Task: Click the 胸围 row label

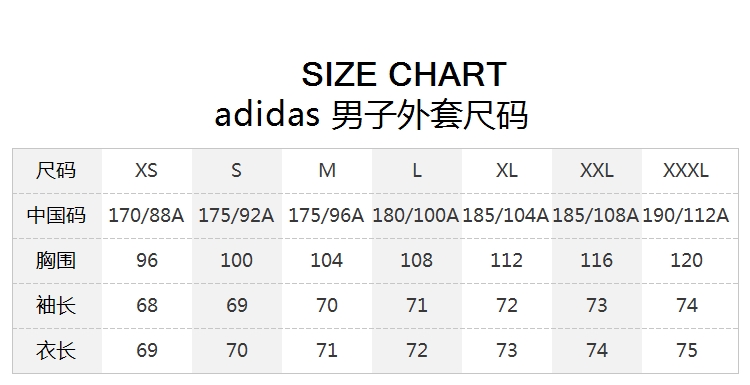Action: (56, 260)
